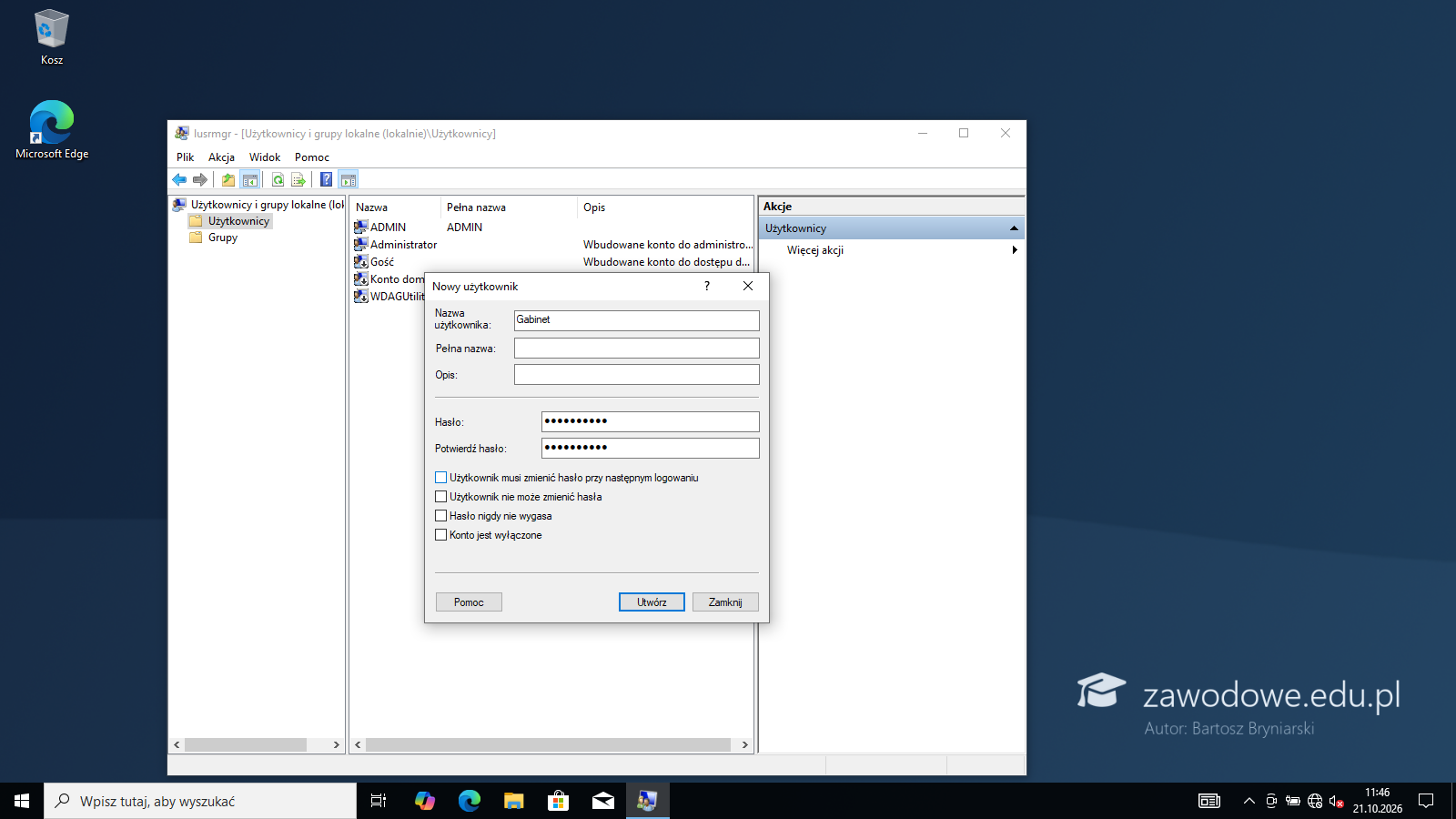The height and width of the screenshot is (819, 1456).
Task: Open Task View on the taskbar
Action: (x=379, y=801)
